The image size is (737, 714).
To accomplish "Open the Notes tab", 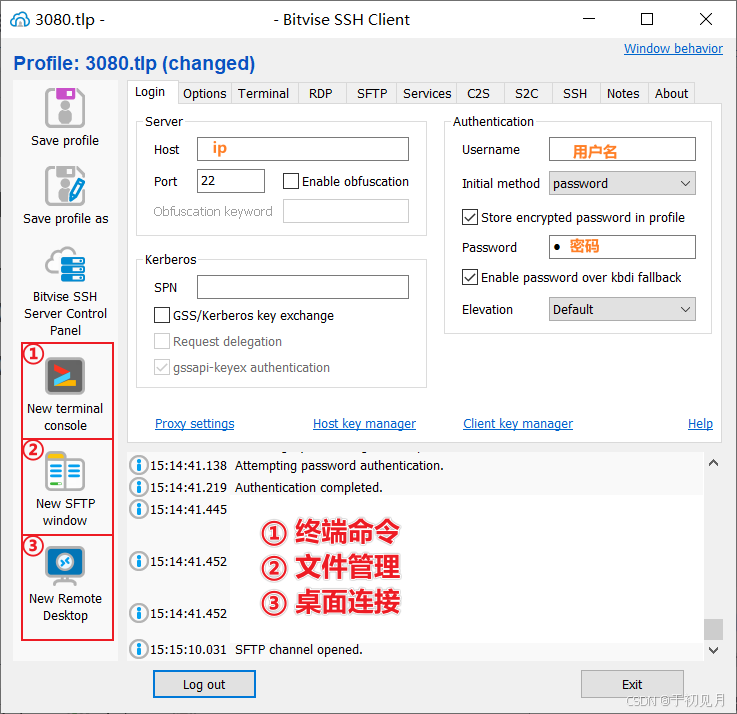I will [x=623, y=94].
